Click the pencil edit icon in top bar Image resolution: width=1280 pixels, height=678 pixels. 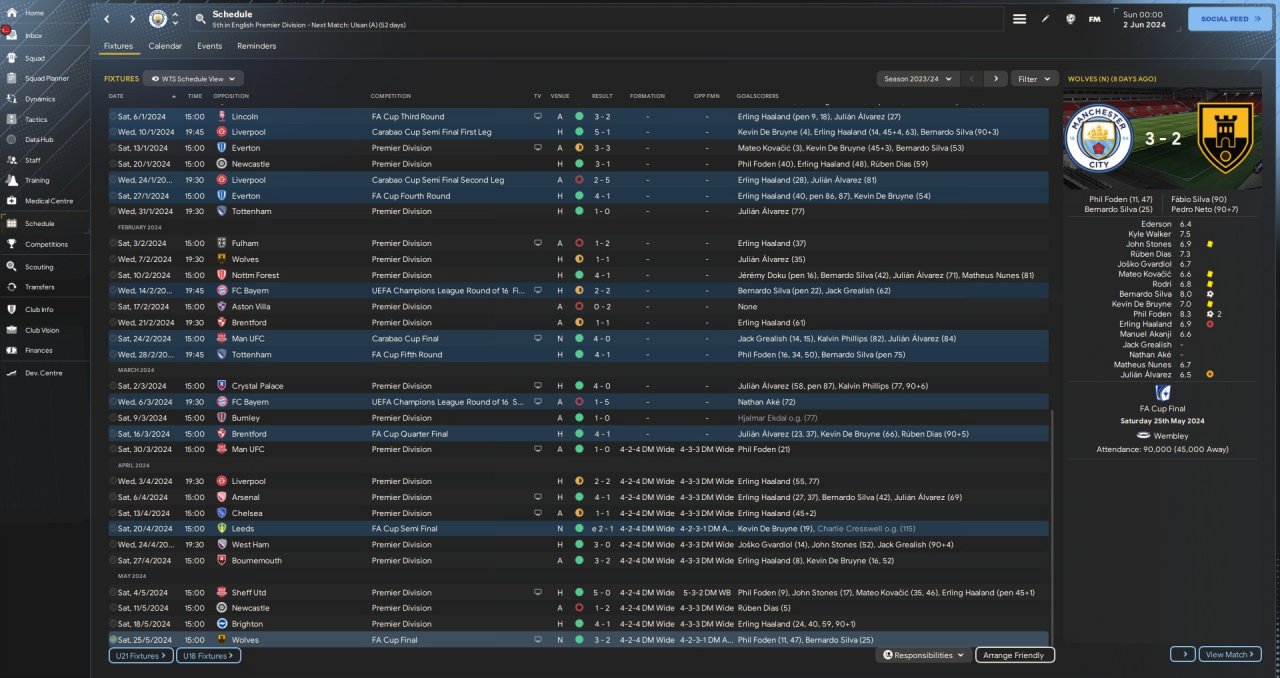(x=1046, y=19)
